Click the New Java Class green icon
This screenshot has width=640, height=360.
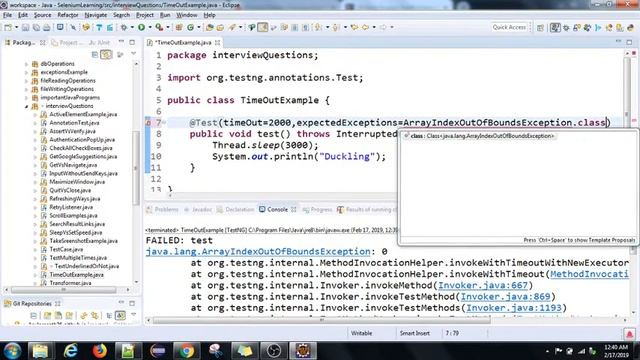(x=191, y=27)
